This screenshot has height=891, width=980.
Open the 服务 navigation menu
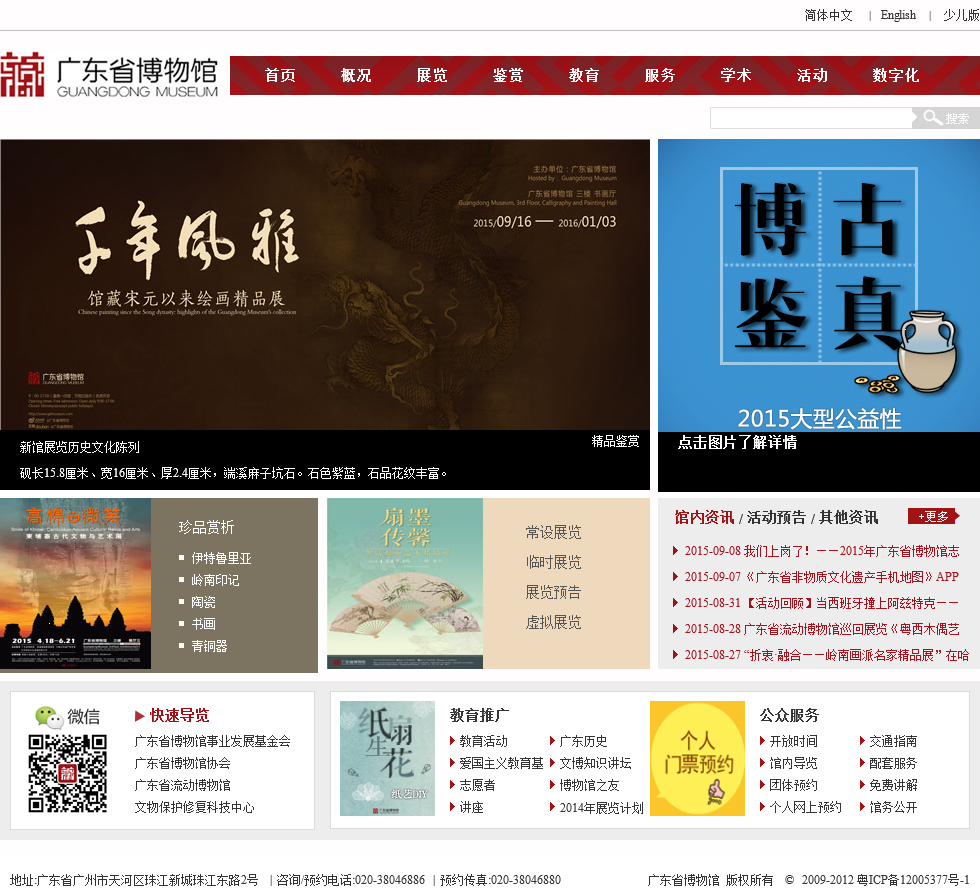660,76
